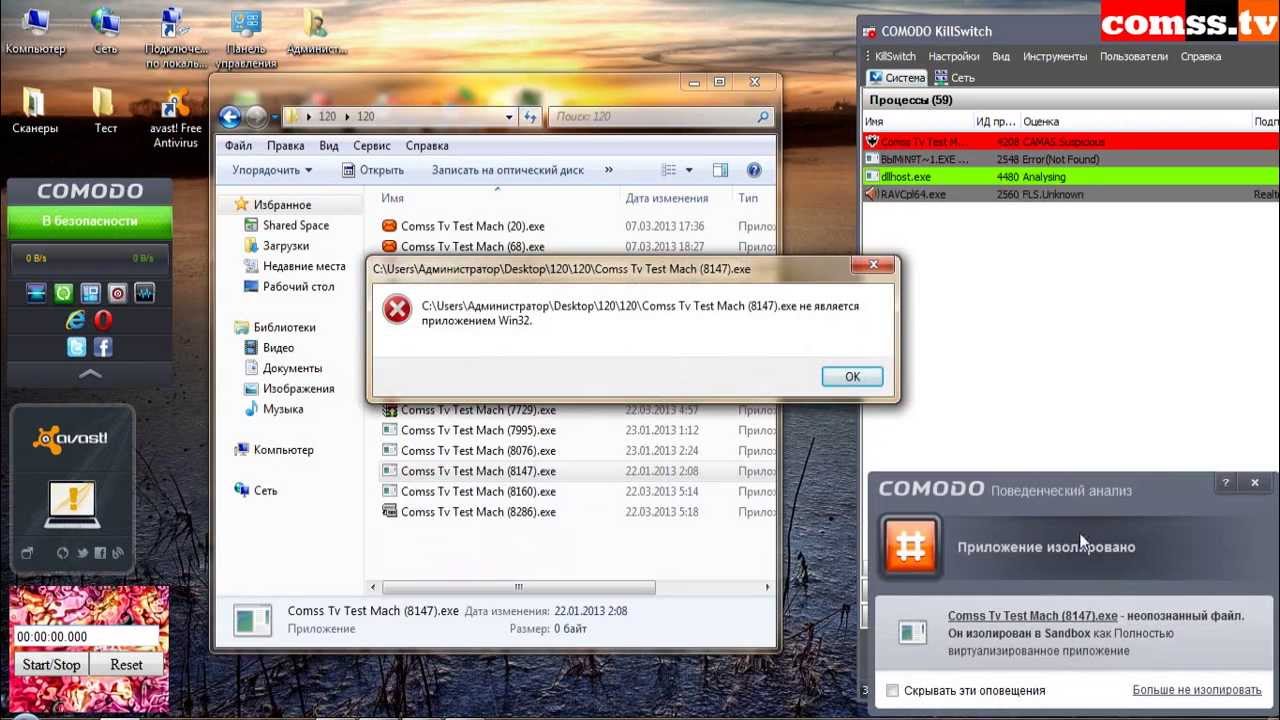Click the Избранное star in navigation pane
Image resolution: width=1280 pixels, height=720 pixels.
pyautogui.click(x=241, y=205)
